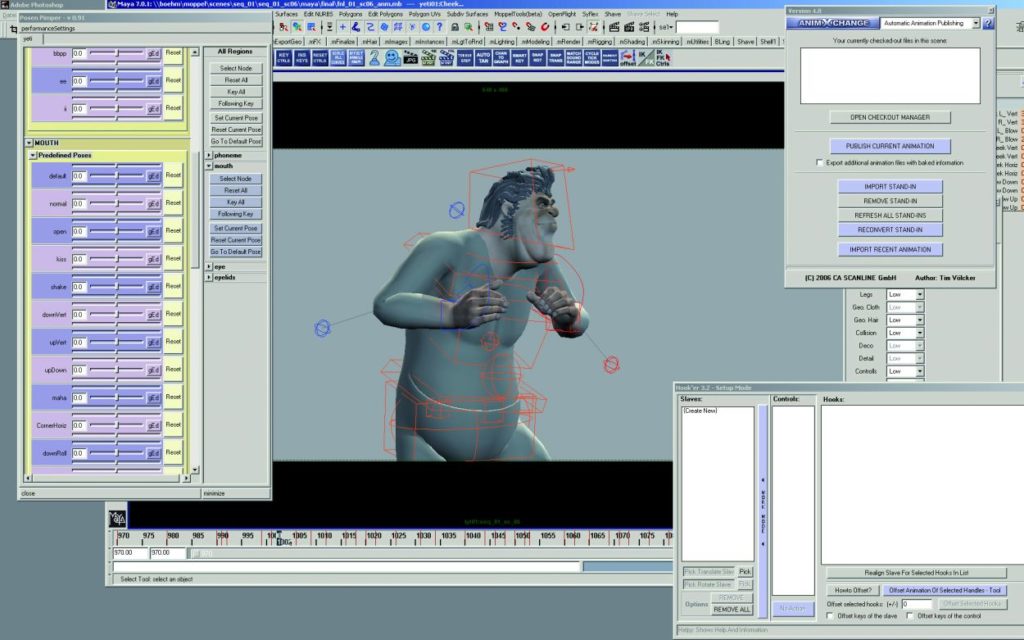The width and height of the screenshot is (1024, 640).
Task: Click the IK FK Ctrls shelf icon
Action: pyautogui.click(x=662, y=58)
